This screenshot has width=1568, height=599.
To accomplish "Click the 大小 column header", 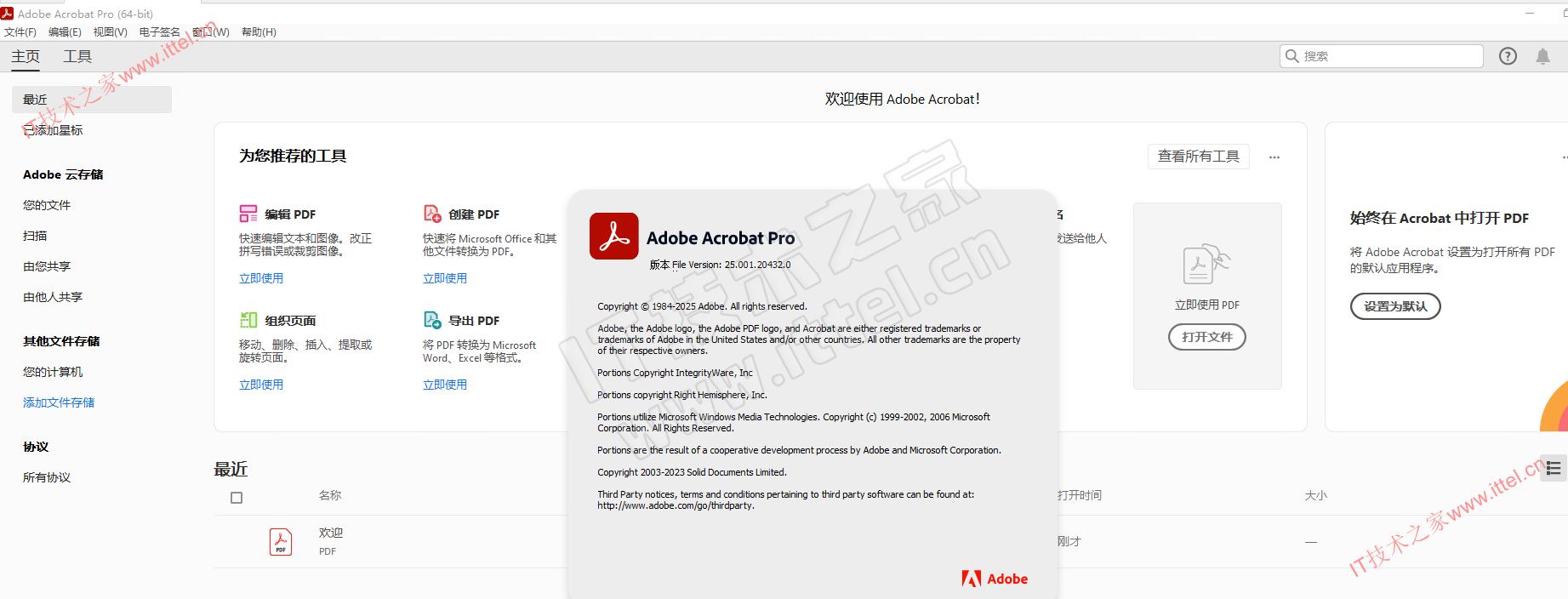I will pos(1316,495).
